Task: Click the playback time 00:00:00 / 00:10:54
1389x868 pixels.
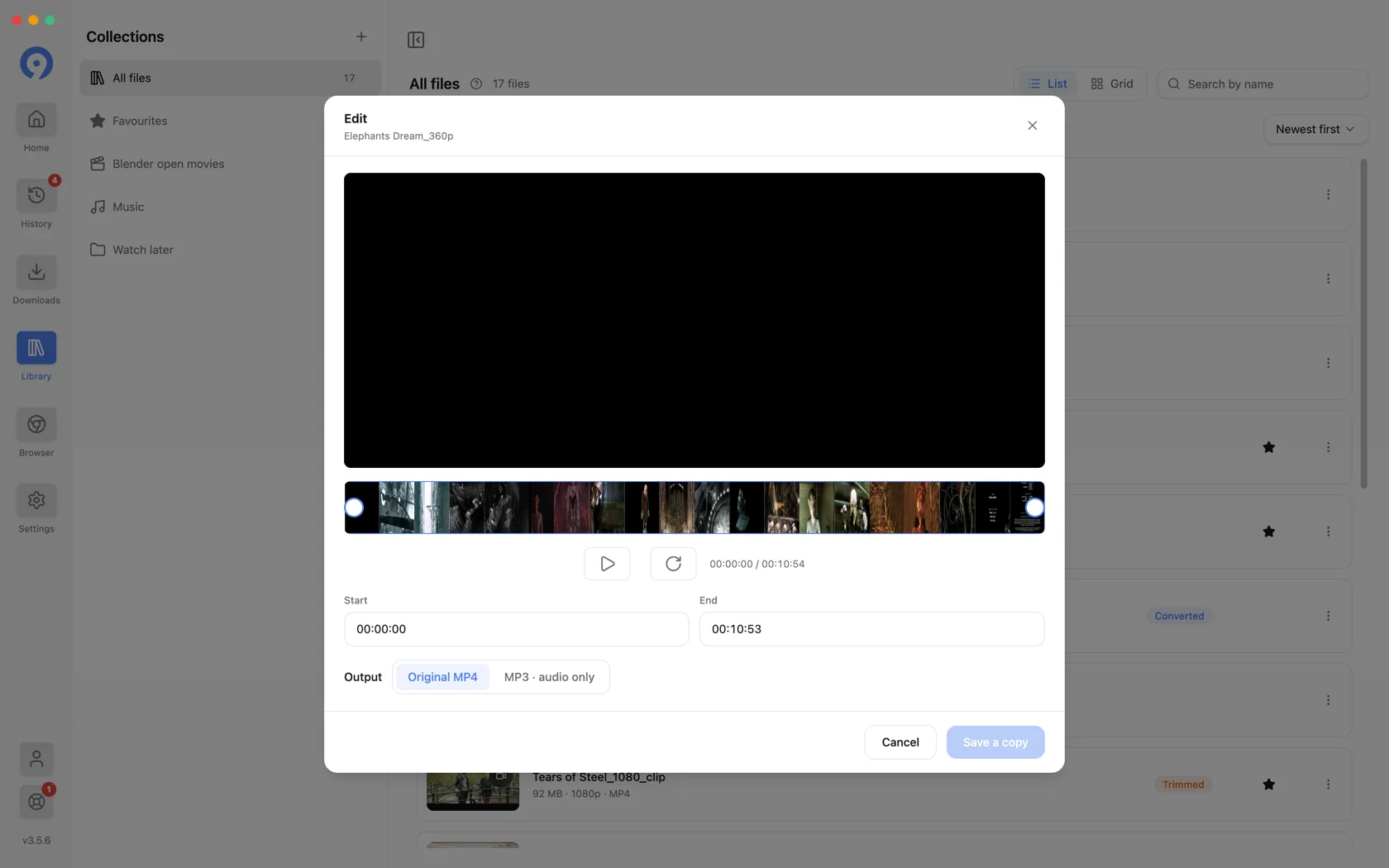Action: coord(757,564)
